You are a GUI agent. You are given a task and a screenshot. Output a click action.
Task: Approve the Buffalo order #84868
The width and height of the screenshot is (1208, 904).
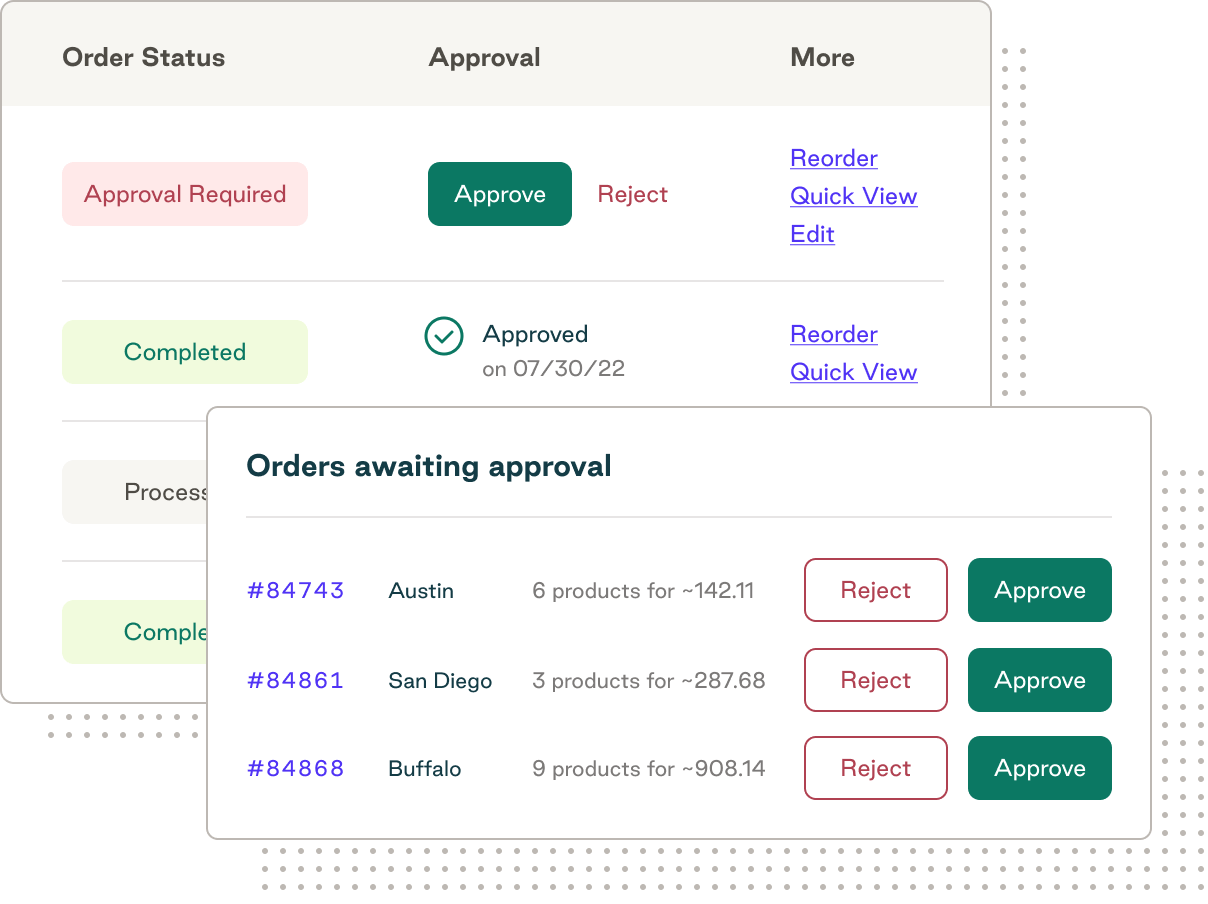click(1039, 768)
